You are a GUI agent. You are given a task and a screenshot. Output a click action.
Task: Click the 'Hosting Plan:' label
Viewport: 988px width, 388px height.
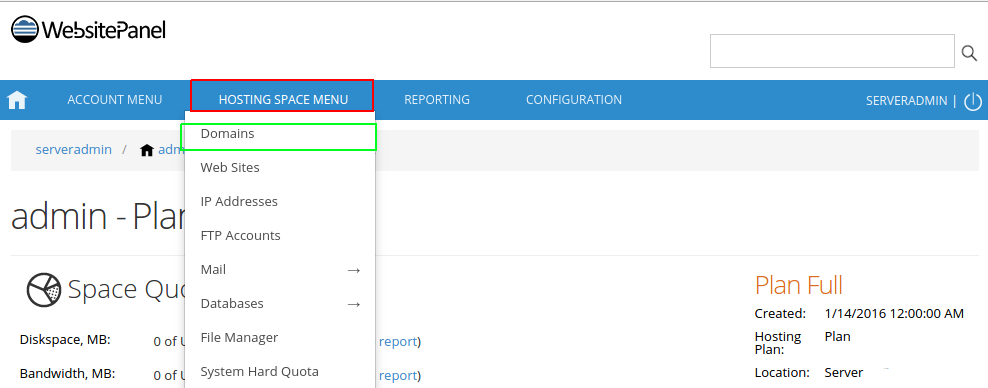click(x=778, y=343)
